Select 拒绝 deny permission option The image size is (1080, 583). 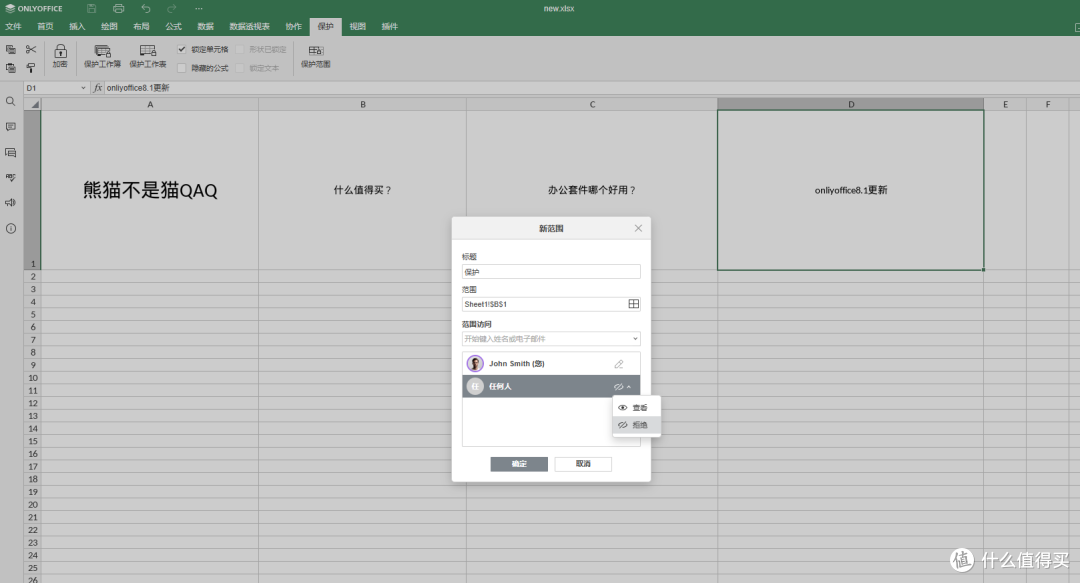[636, 425]
